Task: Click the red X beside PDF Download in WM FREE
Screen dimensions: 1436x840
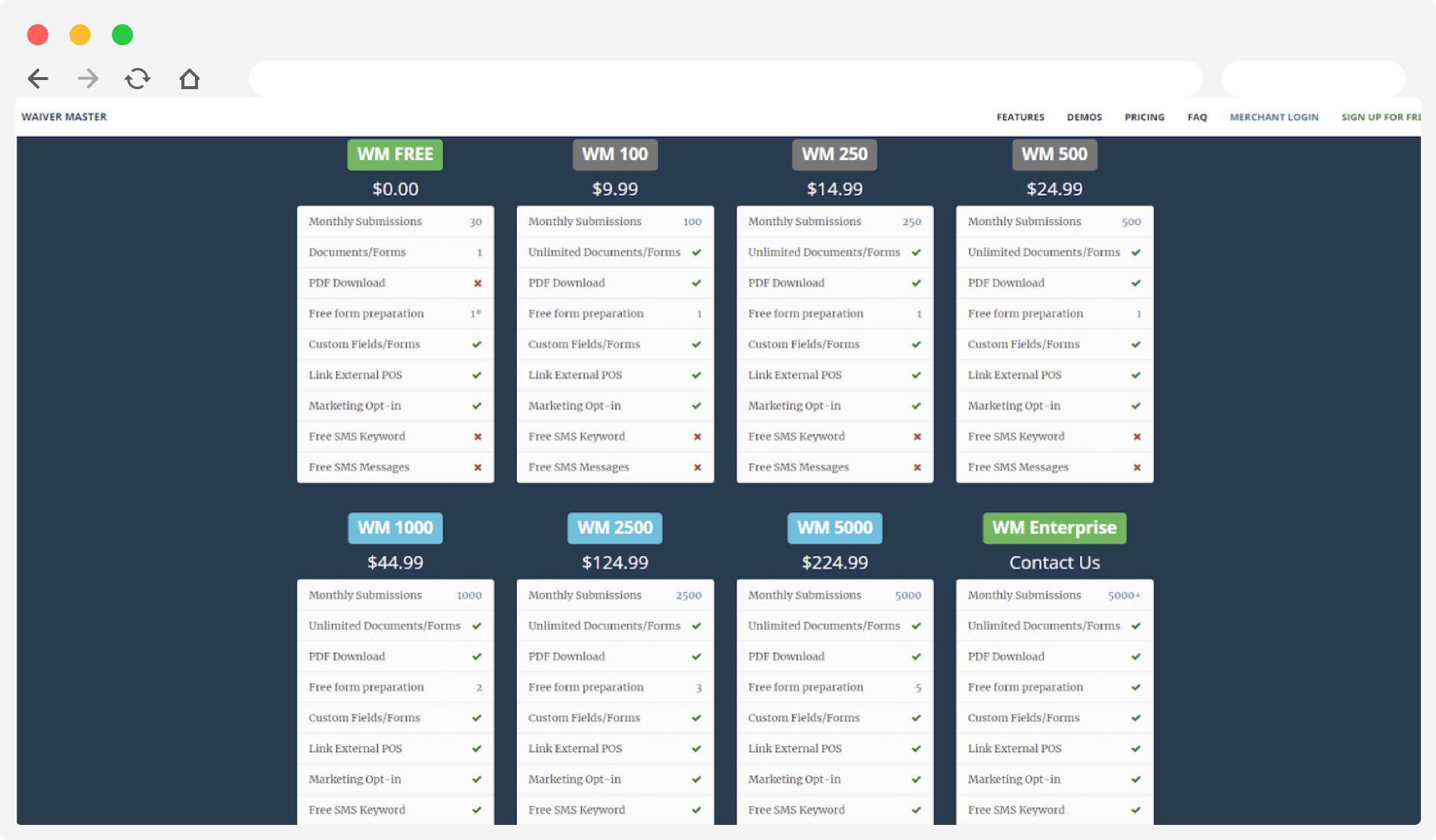Action: (477, 283)
